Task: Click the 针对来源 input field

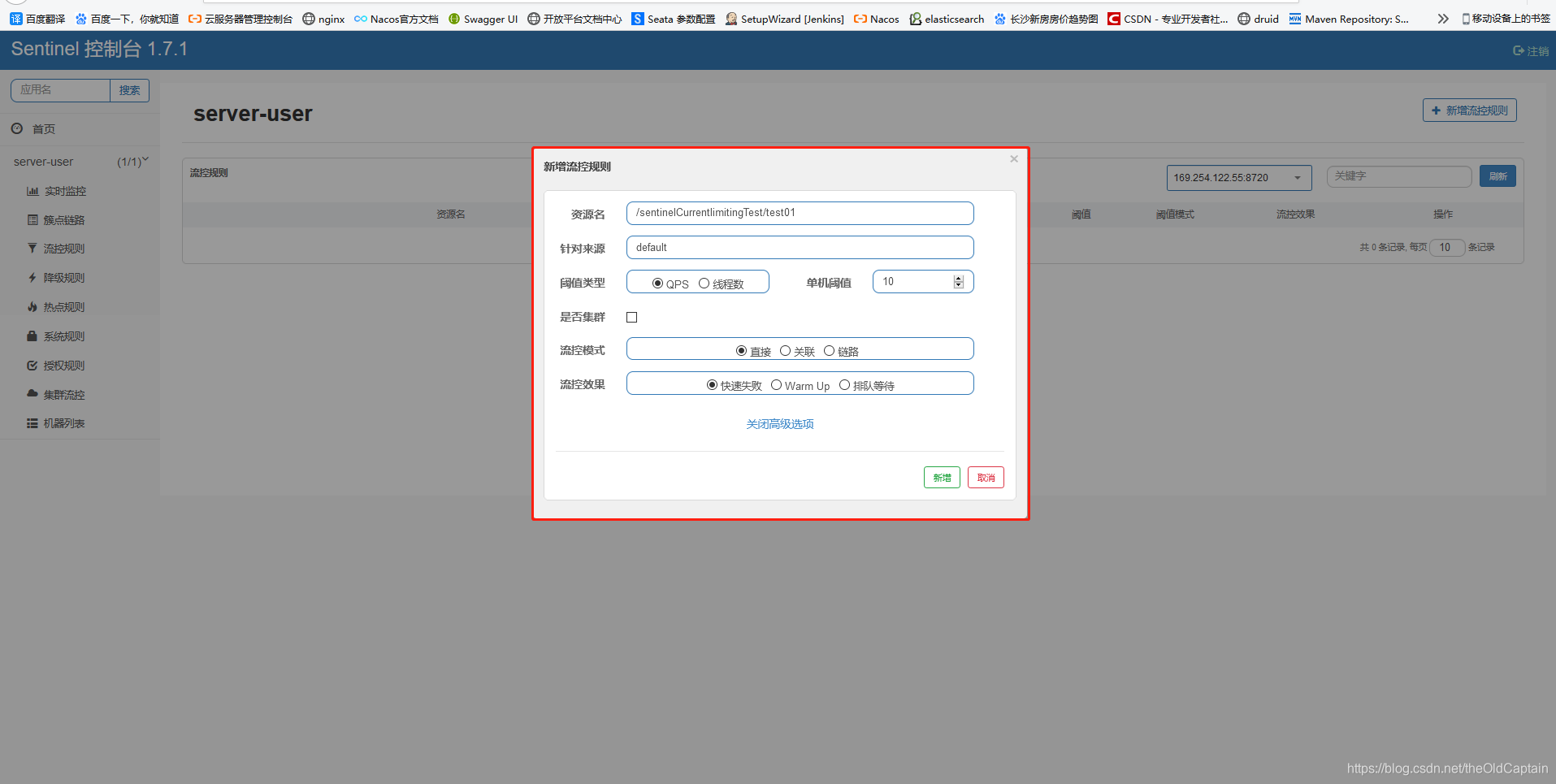Action: (800, 248)
